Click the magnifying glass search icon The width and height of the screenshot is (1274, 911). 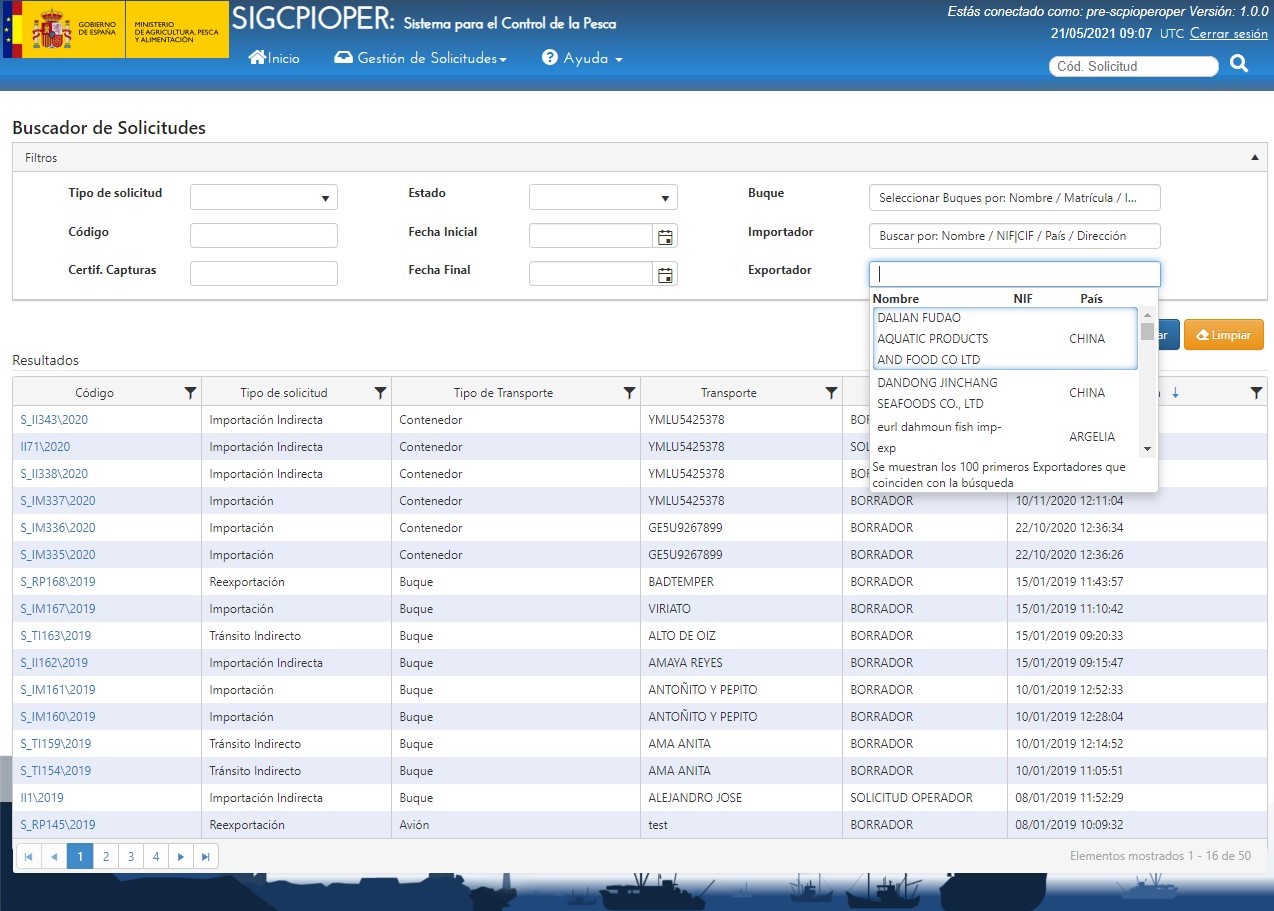point(1239,65)
